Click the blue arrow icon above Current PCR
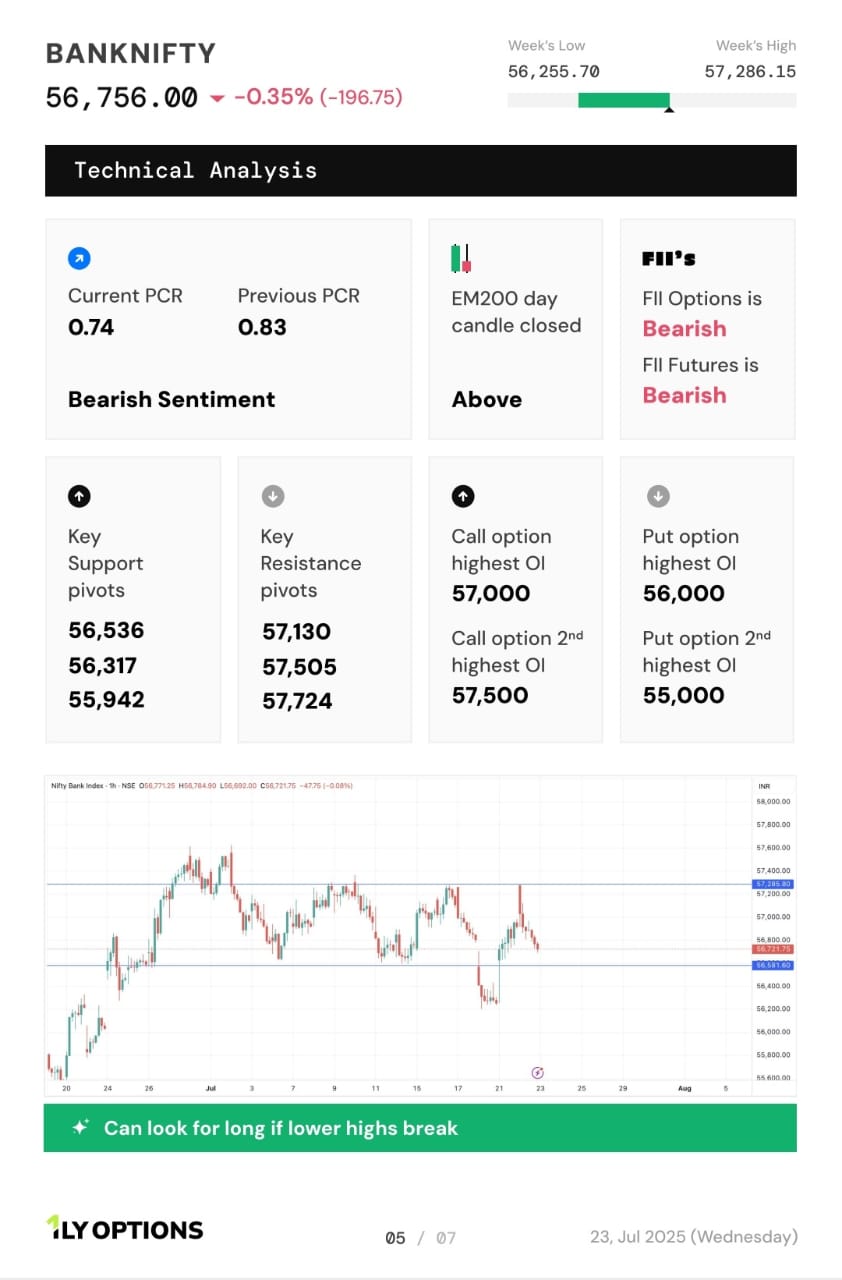The width and height of the screenshot is (842, 1280). click(79, 259)
